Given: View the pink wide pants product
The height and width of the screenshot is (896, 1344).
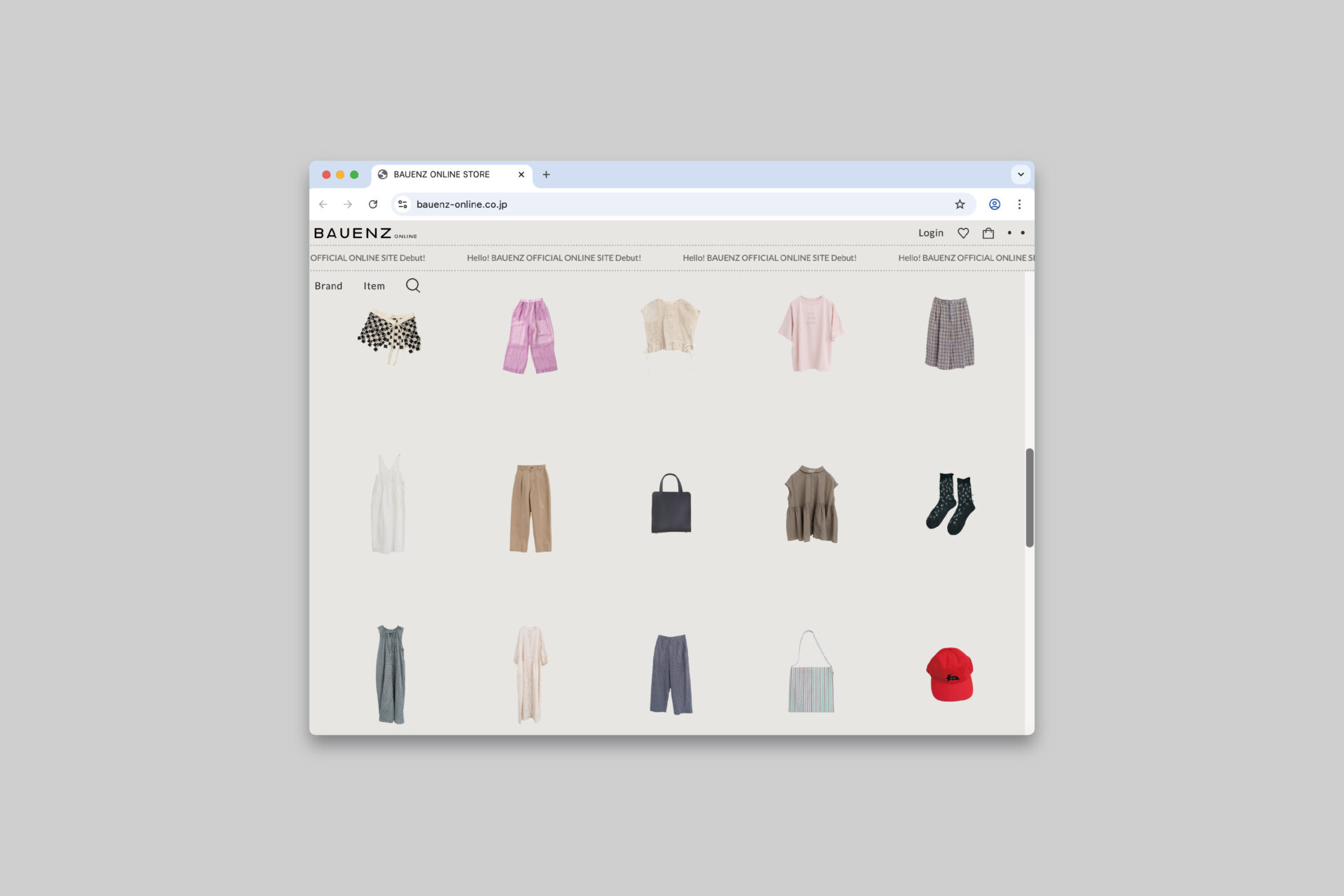Looking at the screenshot, I should (x=530, y=336).
